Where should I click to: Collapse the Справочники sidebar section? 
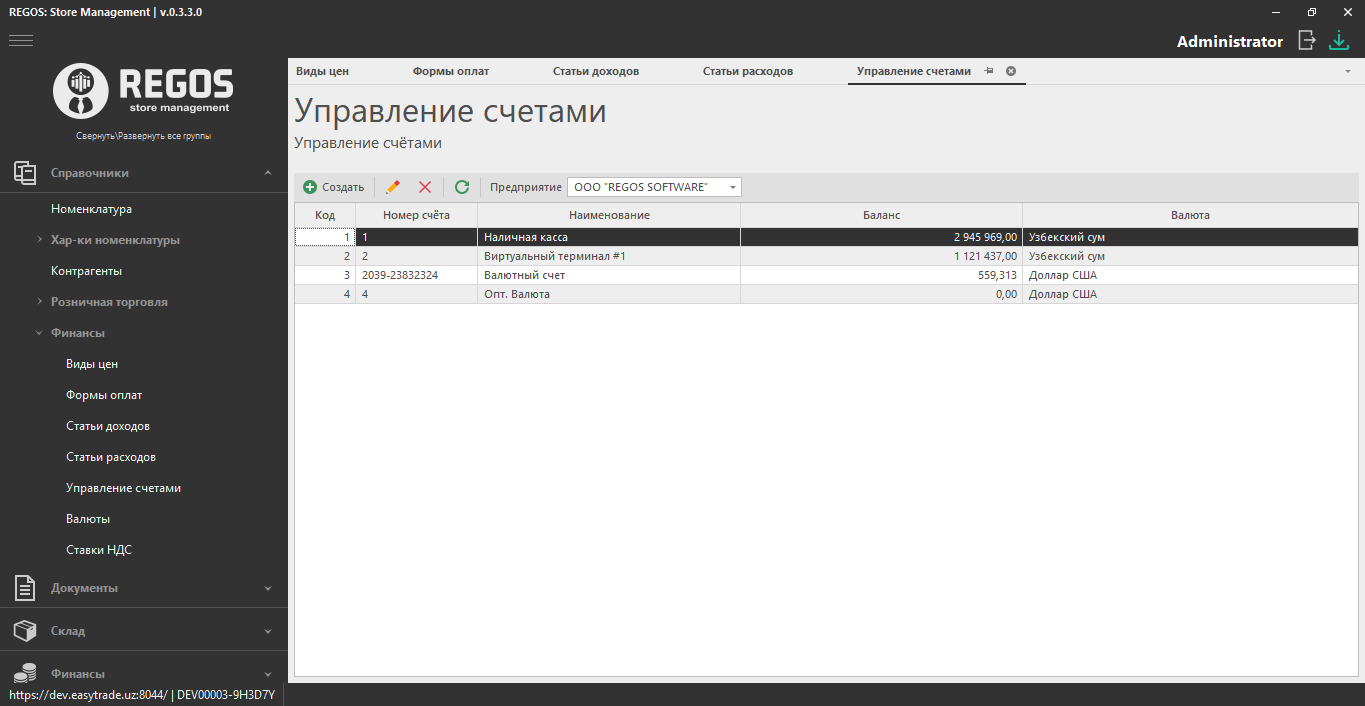click(267, 173)
